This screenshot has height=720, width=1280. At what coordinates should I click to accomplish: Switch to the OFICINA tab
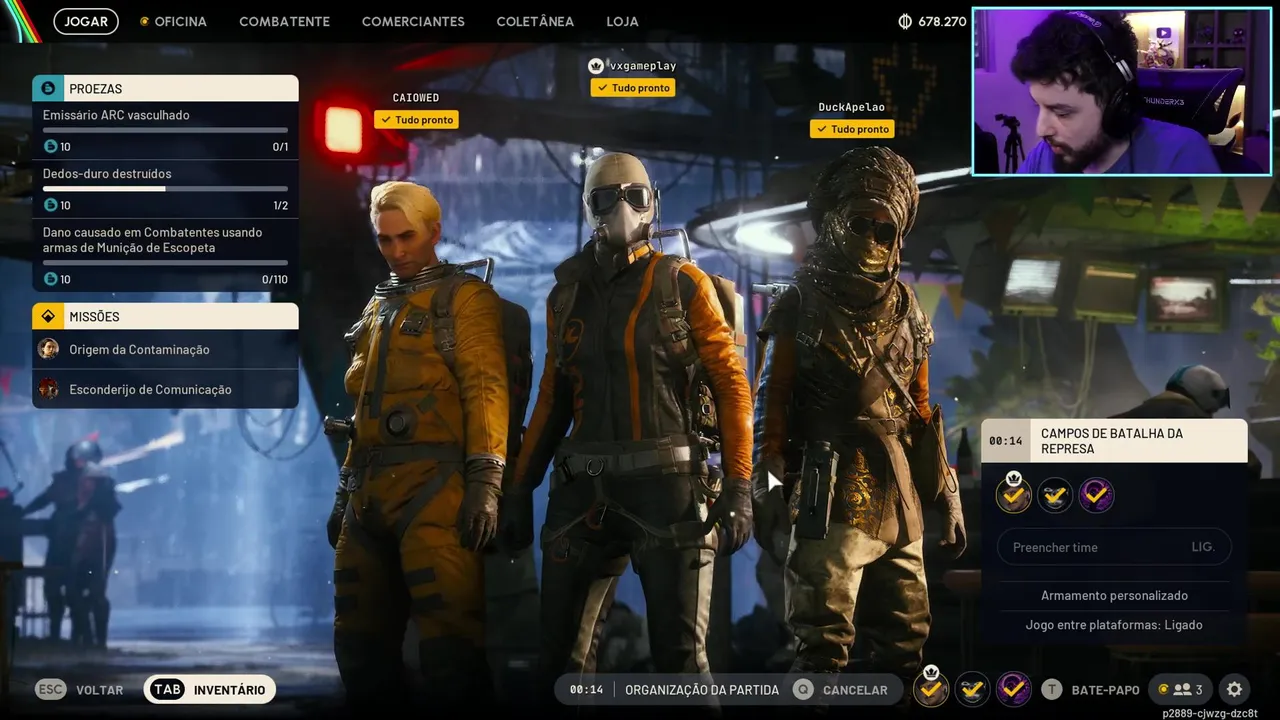tap(180, 21)
